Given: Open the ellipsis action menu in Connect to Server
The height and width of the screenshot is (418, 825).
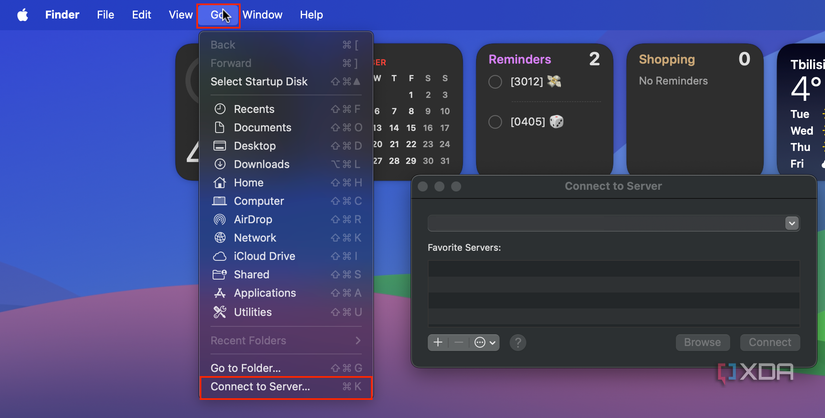Looking at the screenshot, I should pyautogui.click(x=485, y=342).
